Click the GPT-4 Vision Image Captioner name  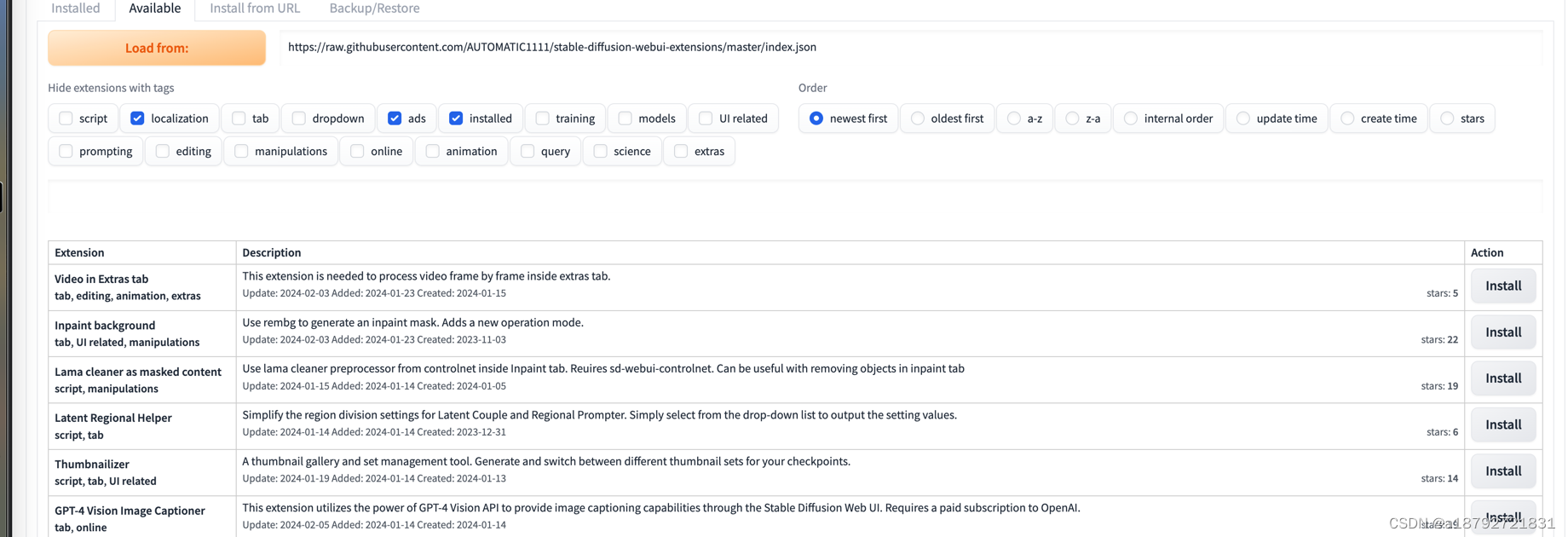tap(130, 511)
